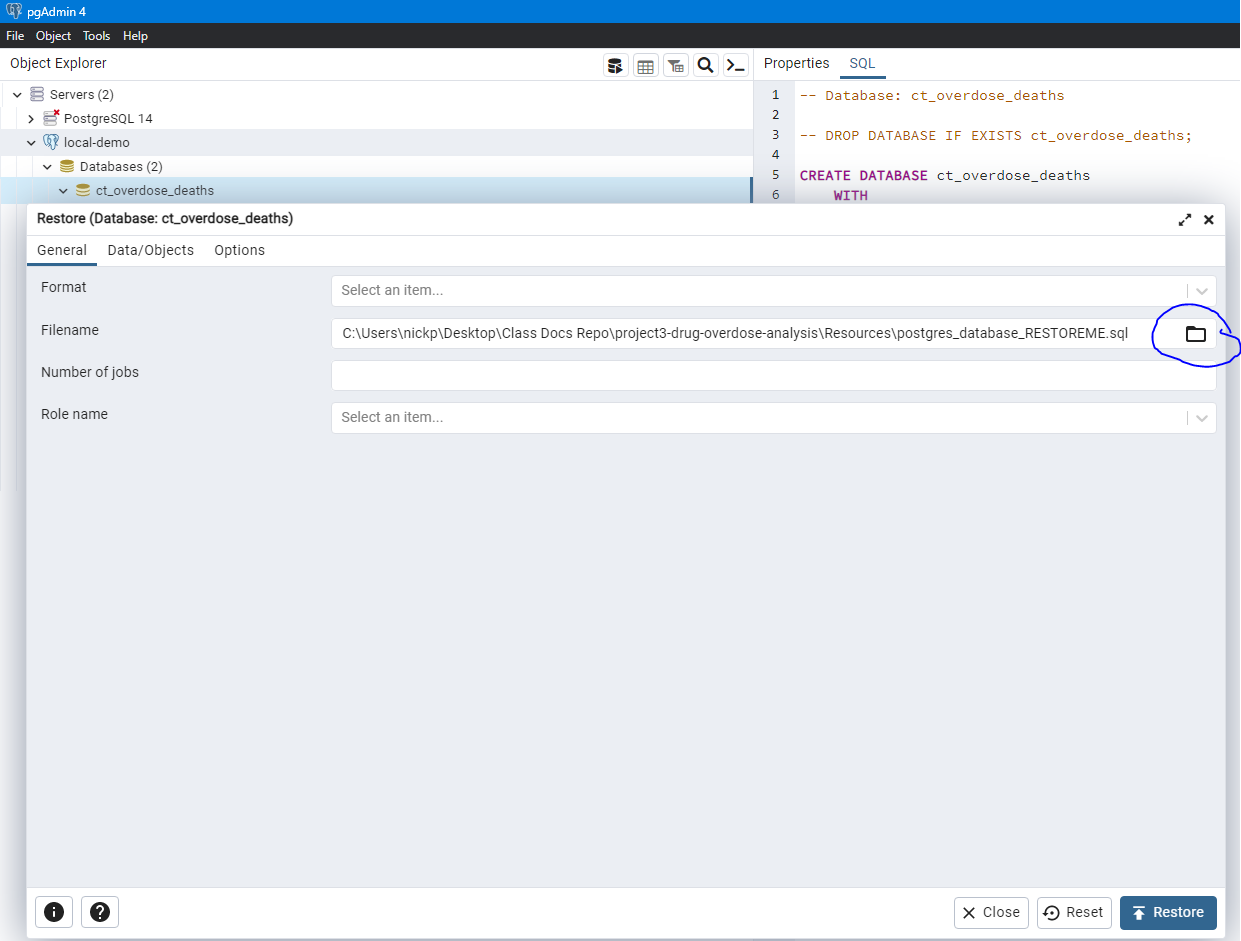Select the ct_overdose_deaths tree row

376,190
